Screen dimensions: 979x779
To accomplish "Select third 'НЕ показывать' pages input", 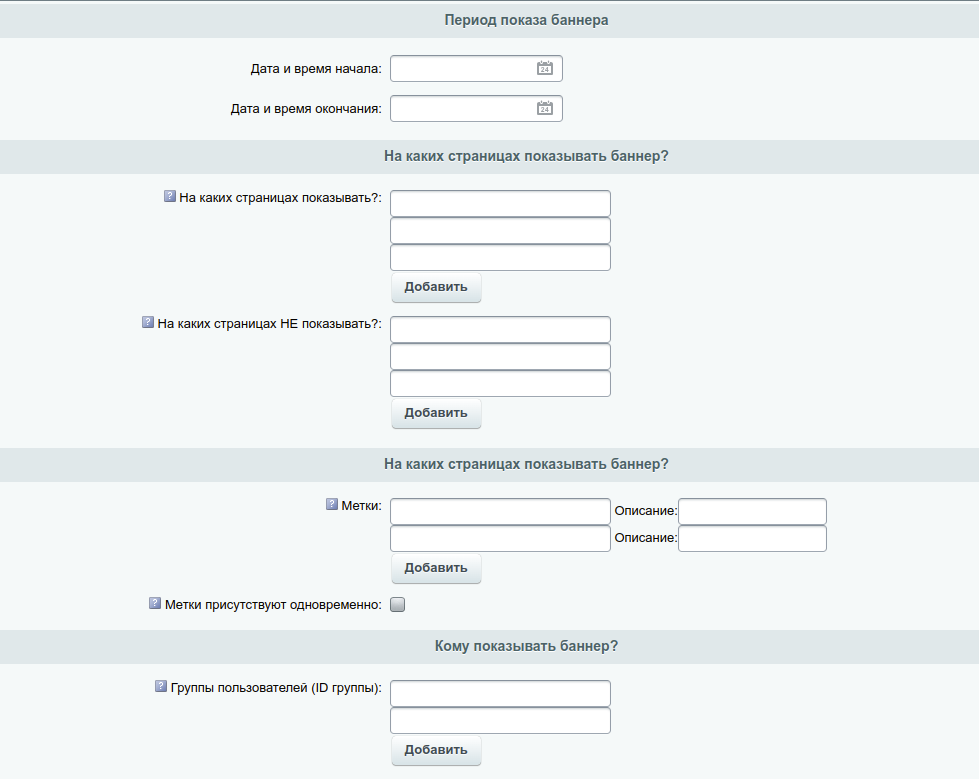I will [500, 383].
